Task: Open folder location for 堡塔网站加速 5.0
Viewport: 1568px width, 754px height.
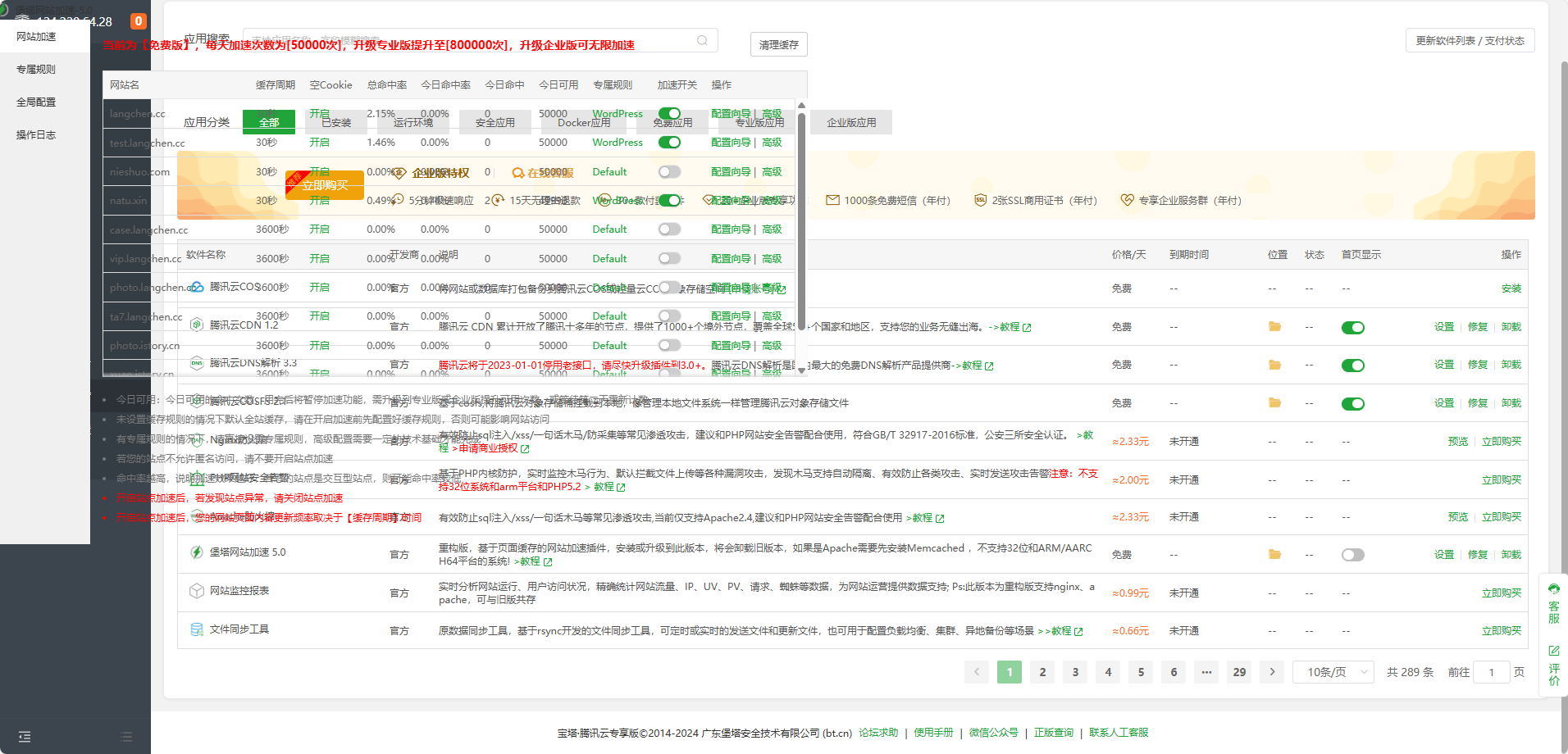Action: click(x=1274, y=554)
